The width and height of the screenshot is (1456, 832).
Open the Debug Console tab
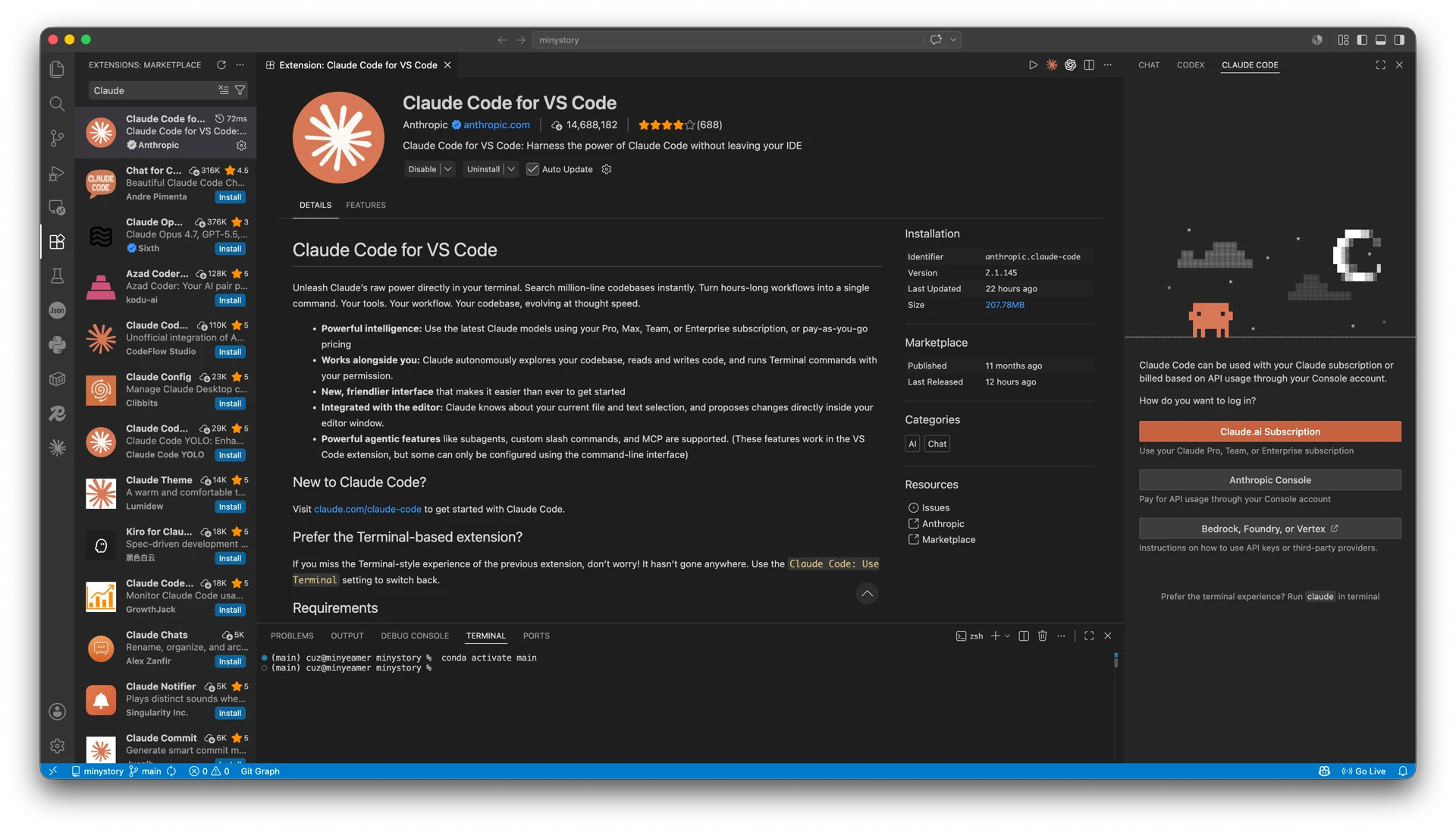[415, 636]
